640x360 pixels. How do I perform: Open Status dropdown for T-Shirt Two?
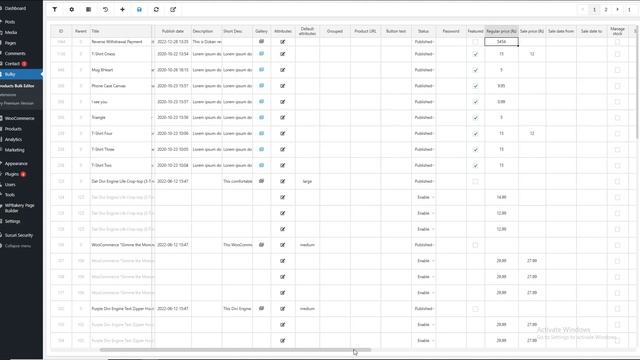point(424,165)
